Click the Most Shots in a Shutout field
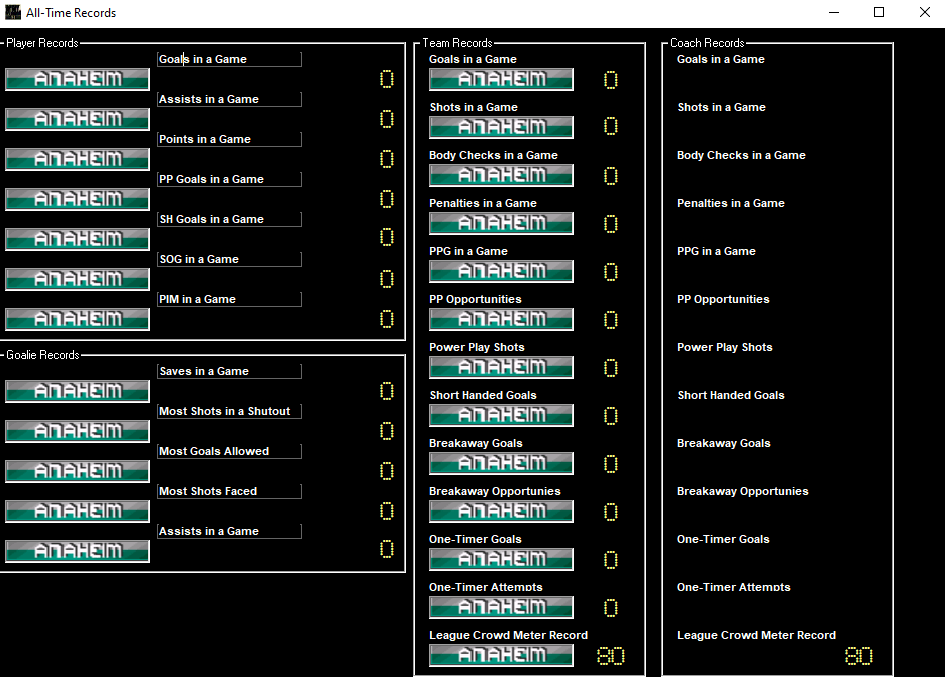The height and width of the screenshot is (677, 945). pos(229,411)
